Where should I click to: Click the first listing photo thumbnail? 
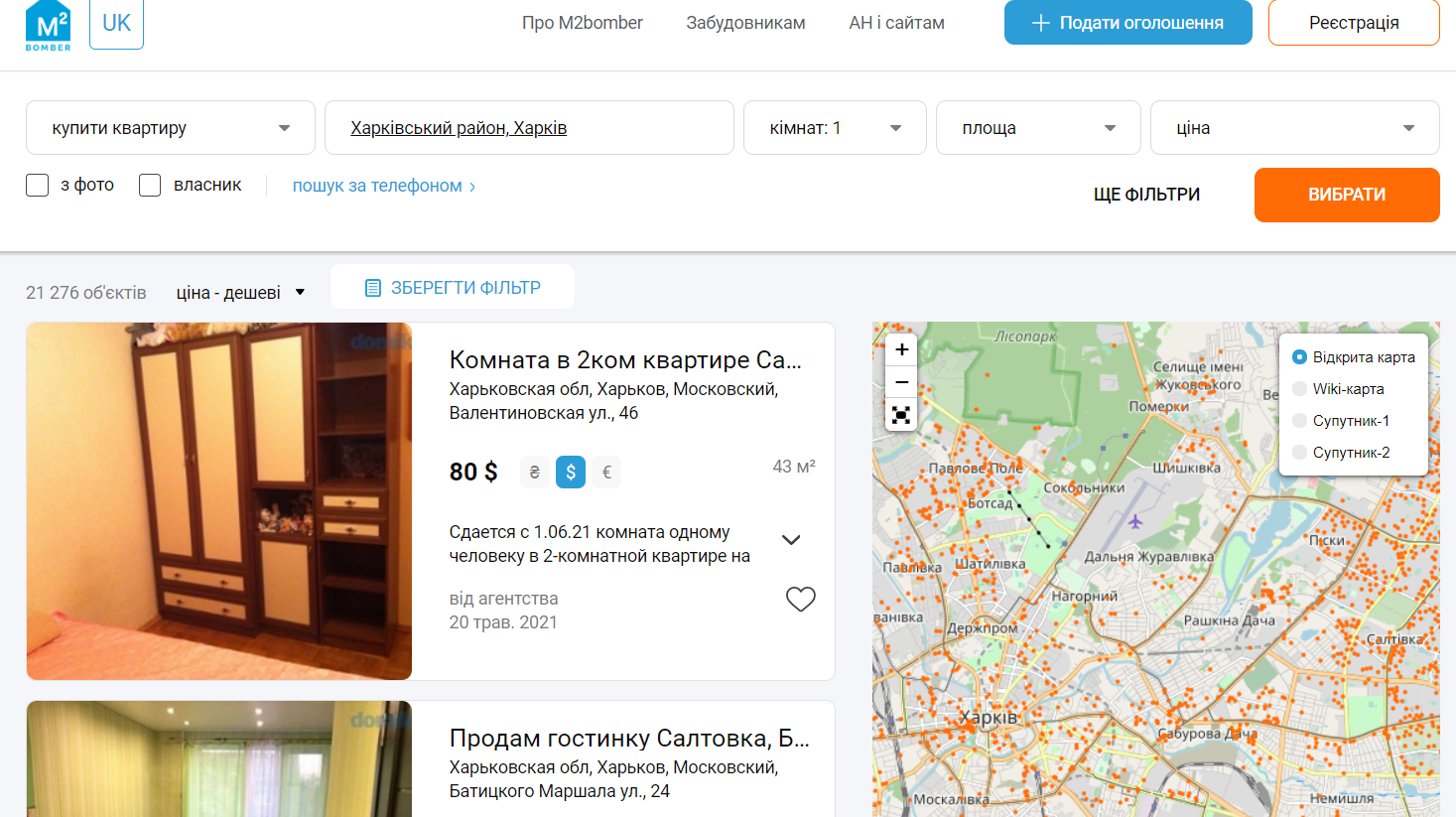click(218, 501)
